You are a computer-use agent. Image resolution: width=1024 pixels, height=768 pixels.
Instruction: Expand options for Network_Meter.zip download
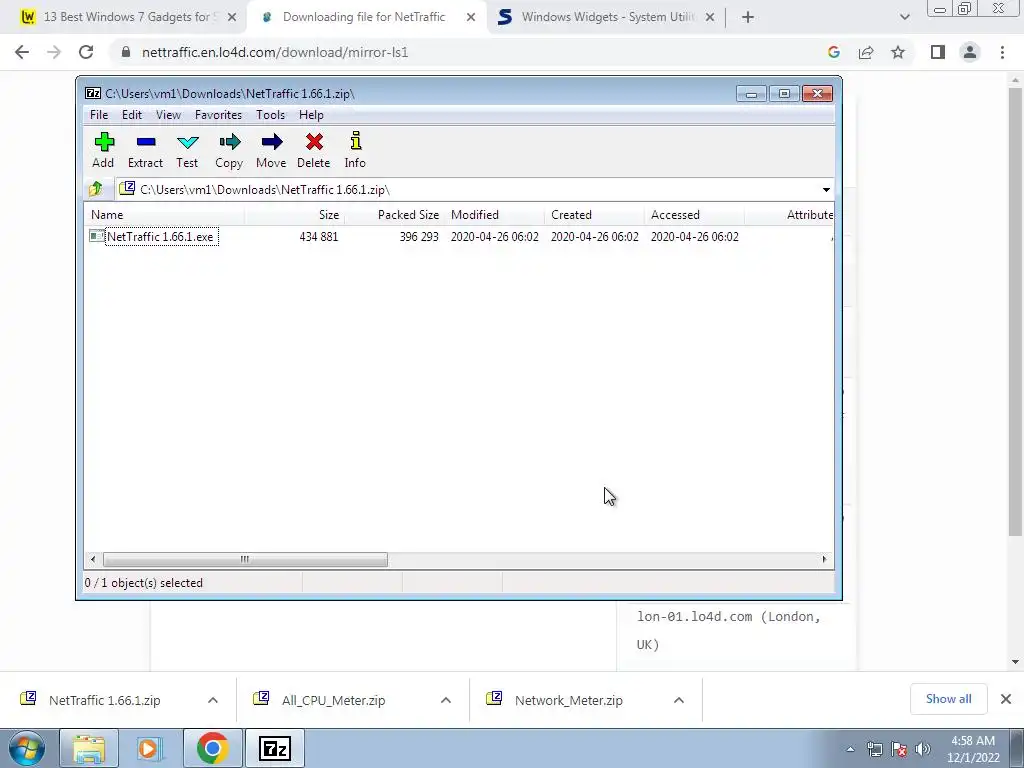(x=679, y=700)
